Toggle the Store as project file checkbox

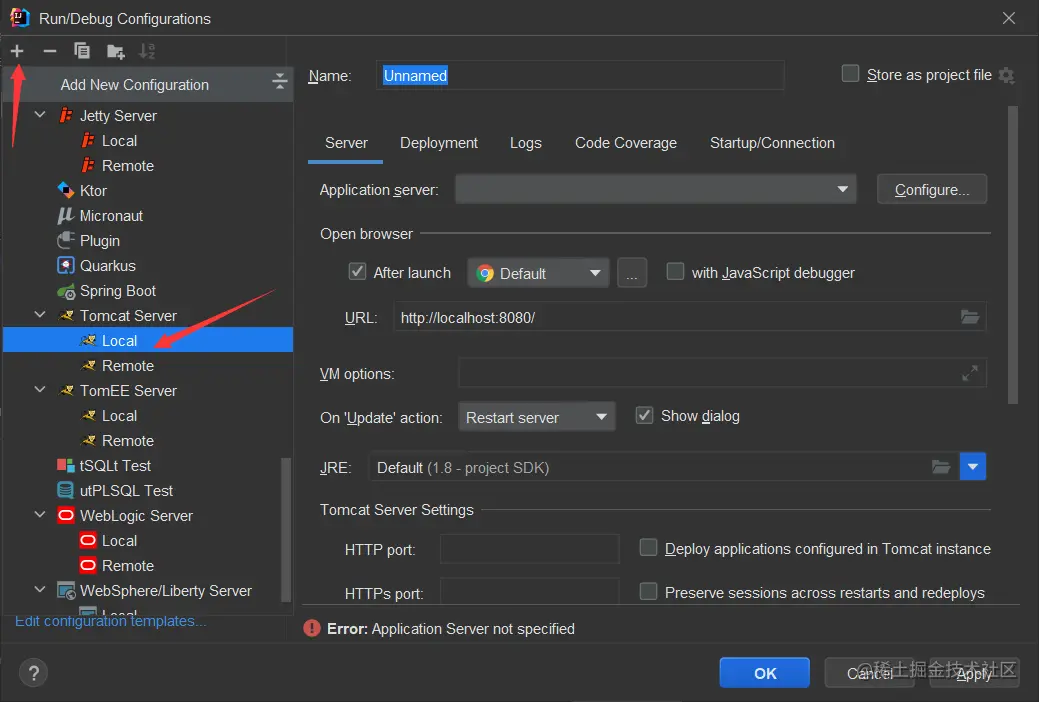[x=850, y=74]
